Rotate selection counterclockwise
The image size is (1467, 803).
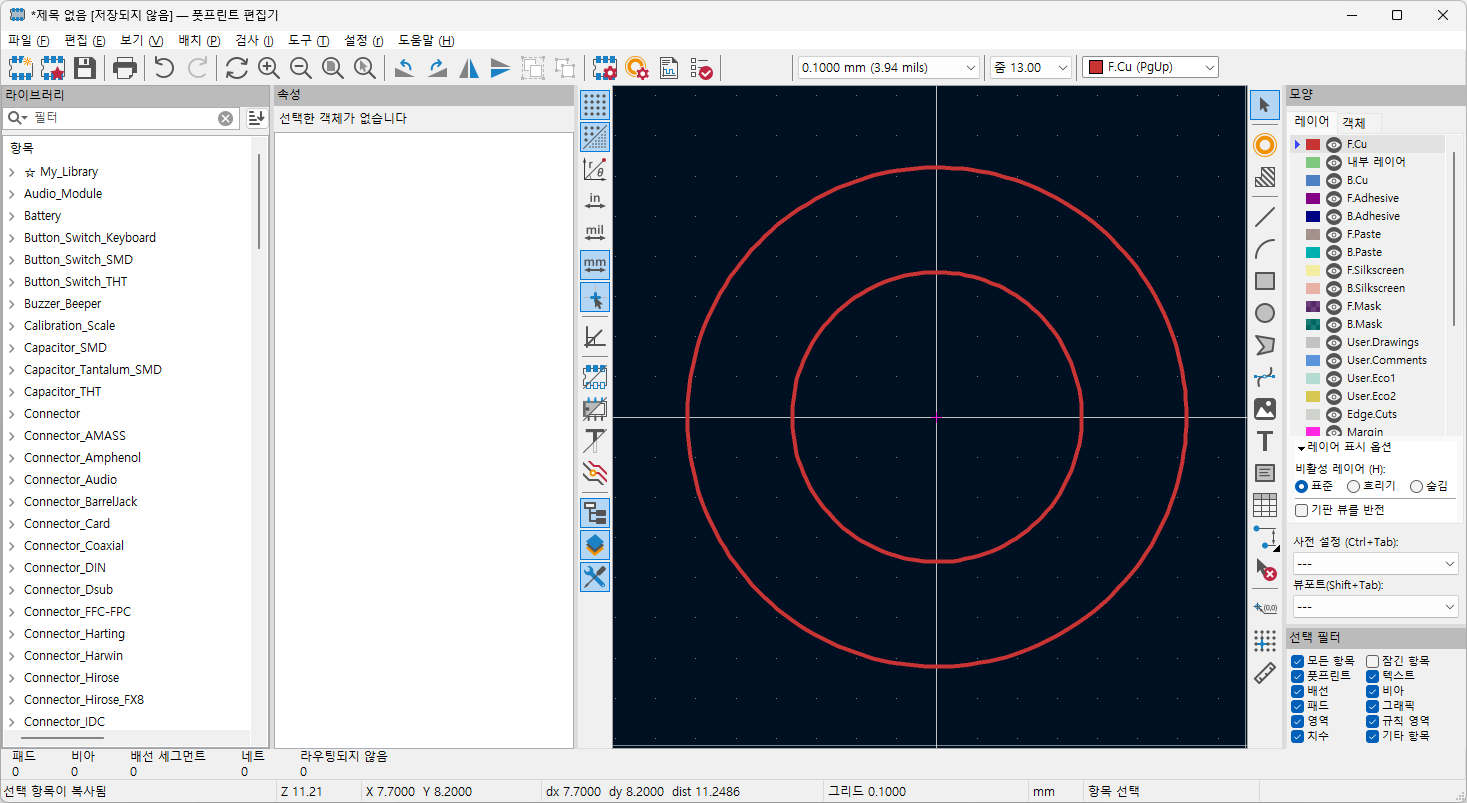405,68
